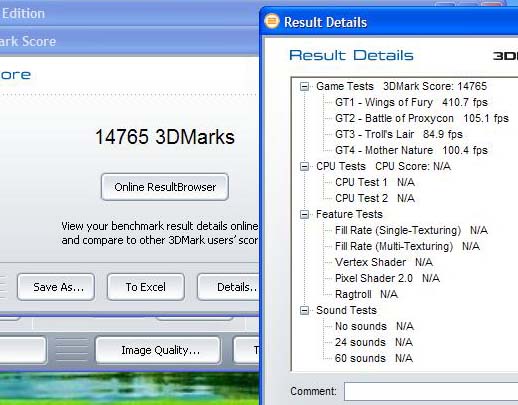Click the 14765 3DMarks score text
Viewport: 518px width, 405px height.
(x=165, y=137)
